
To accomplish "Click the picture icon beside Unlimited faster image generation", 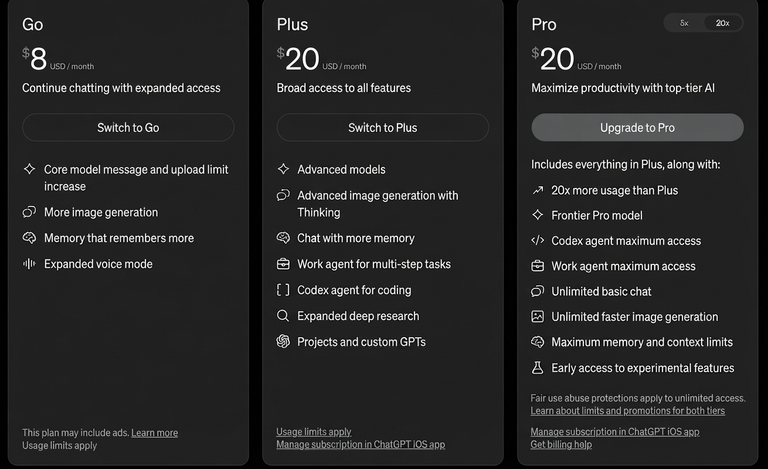I will (538, 316).
